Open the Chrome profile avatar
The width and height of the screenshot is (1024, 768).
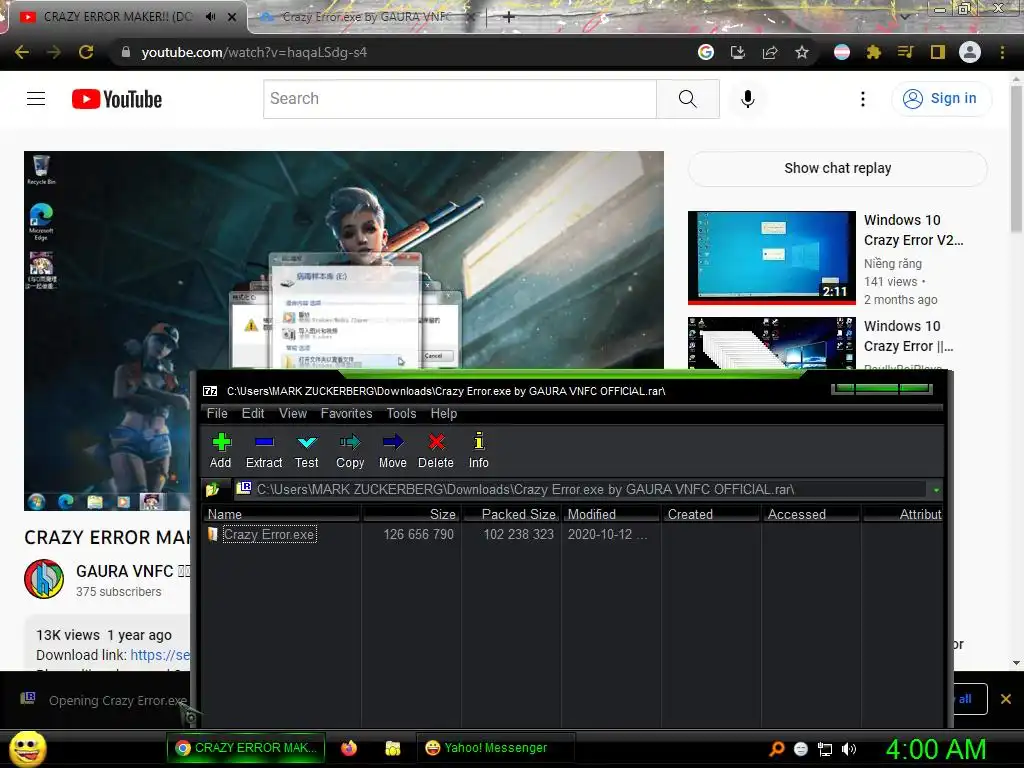[x=970, y=52]
